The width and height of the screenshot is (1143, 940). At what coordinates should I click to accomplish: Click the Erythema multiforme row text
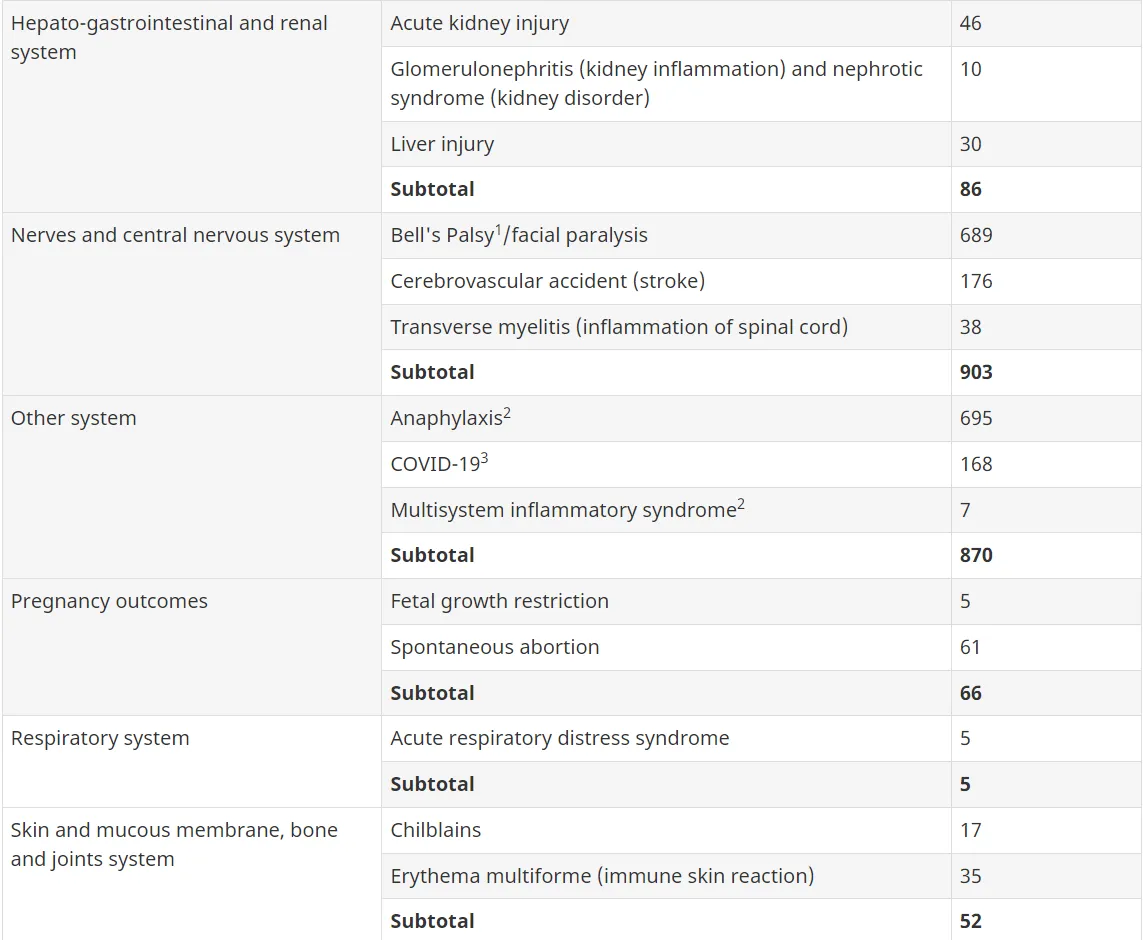pyautogui.click(x=602, y=876)
